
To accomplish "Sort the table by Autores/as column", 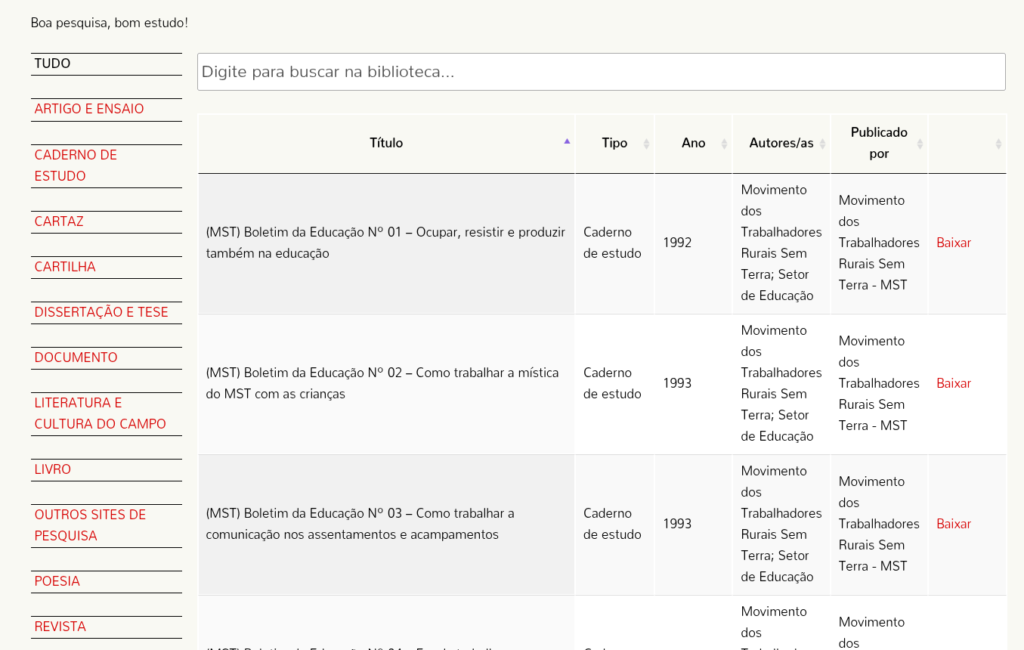I will pos(781,143).
